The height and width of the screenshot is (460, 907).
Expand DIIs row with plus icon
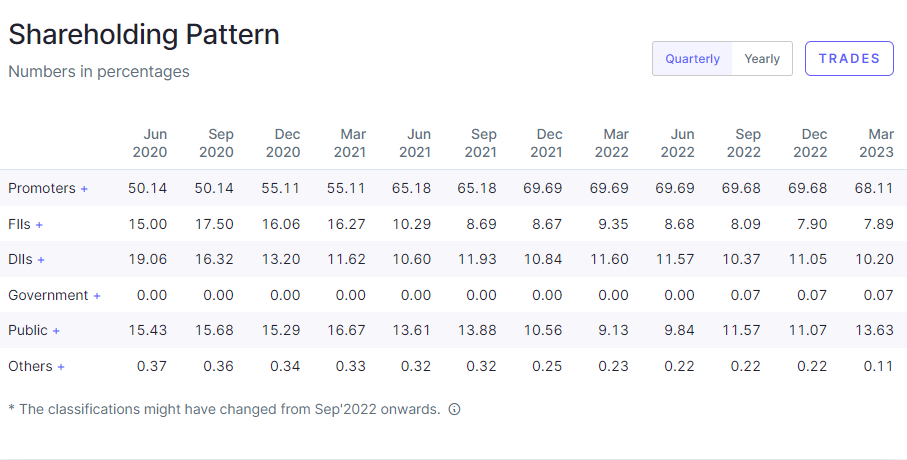point(41,260)
